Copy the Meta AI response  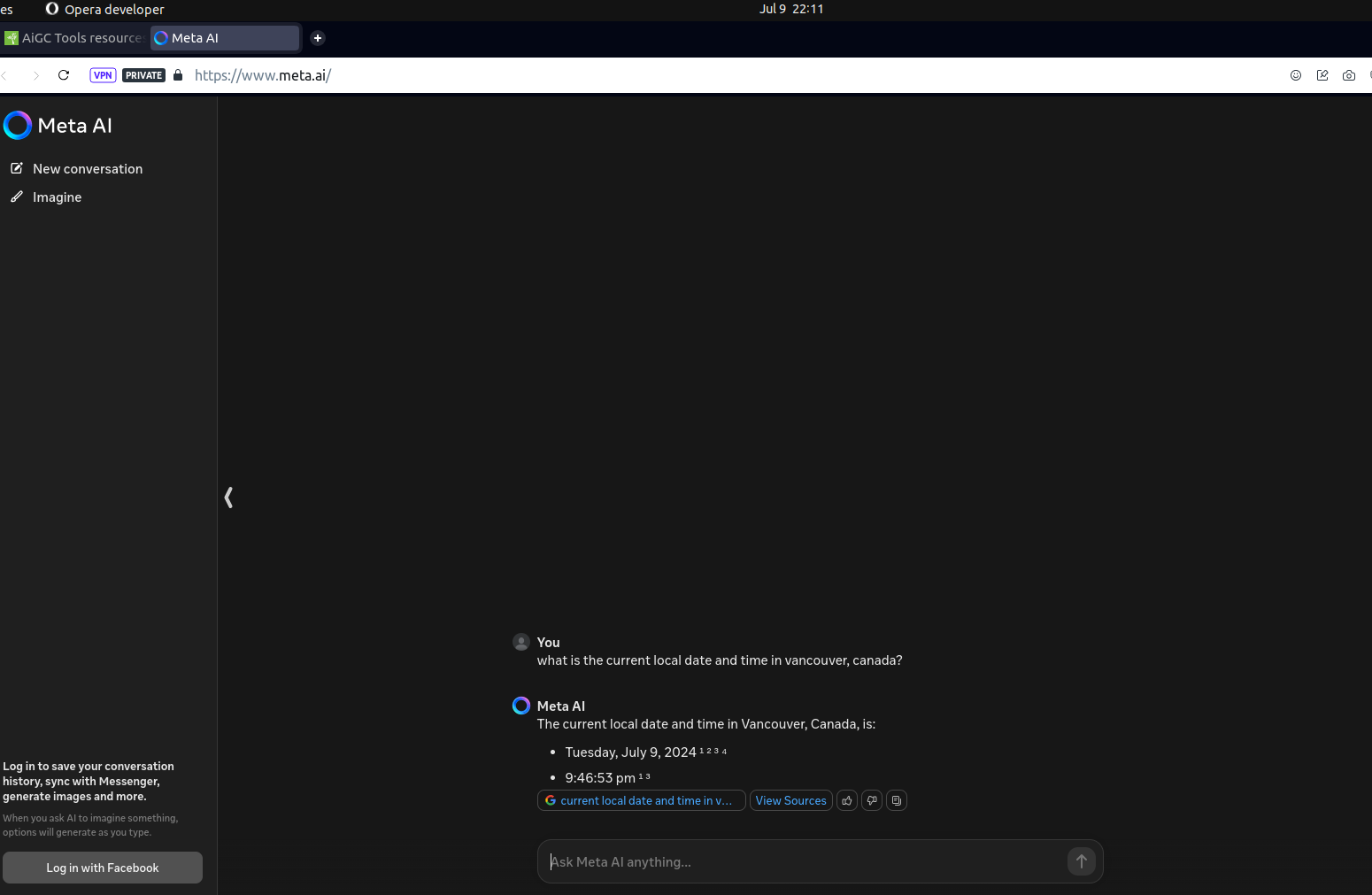pyautogui.click(x=897, y=800)
